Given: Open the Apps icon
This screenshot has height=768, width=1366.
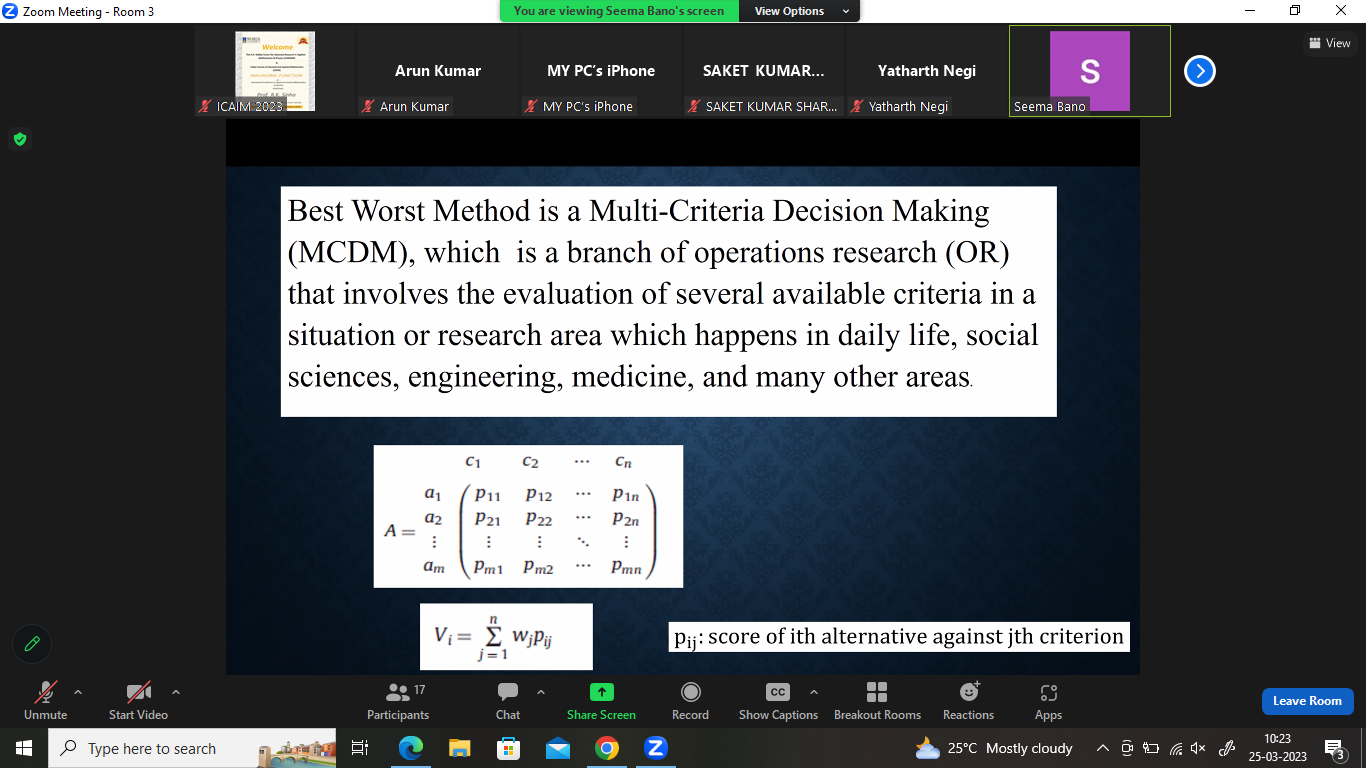Looking at the screenshot, I should (x=1048, y=700).
